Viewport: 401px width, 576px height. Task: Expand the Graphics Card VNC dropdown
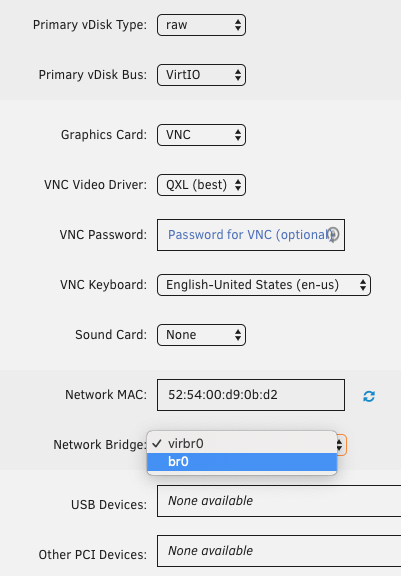tap(201, 135)
